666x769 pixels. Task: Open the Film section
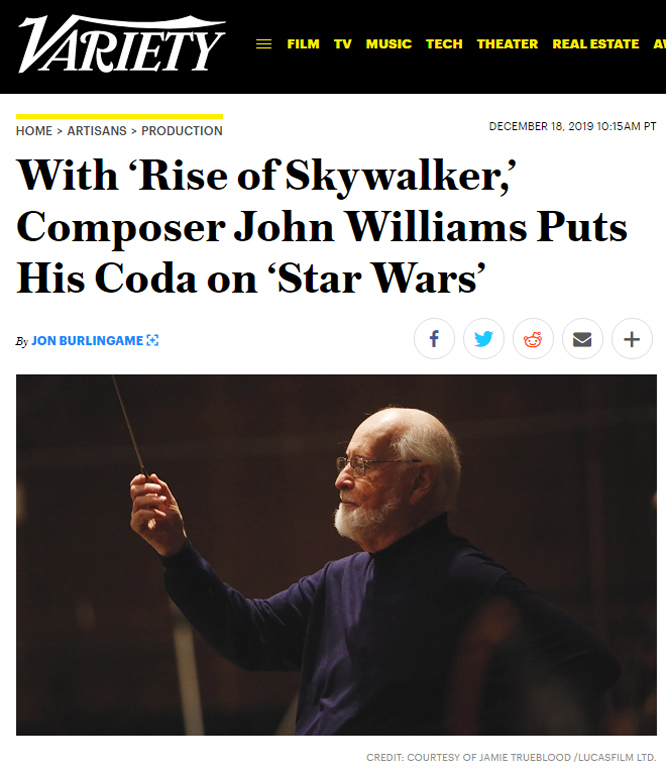303,44
